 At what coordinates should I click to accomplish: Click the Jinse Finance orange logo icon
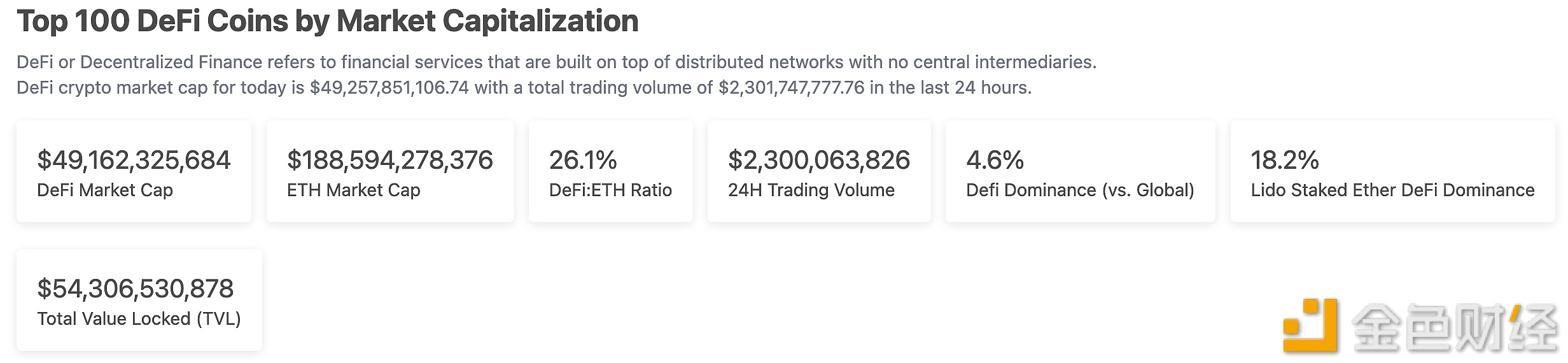click(x=1310, y=326)
